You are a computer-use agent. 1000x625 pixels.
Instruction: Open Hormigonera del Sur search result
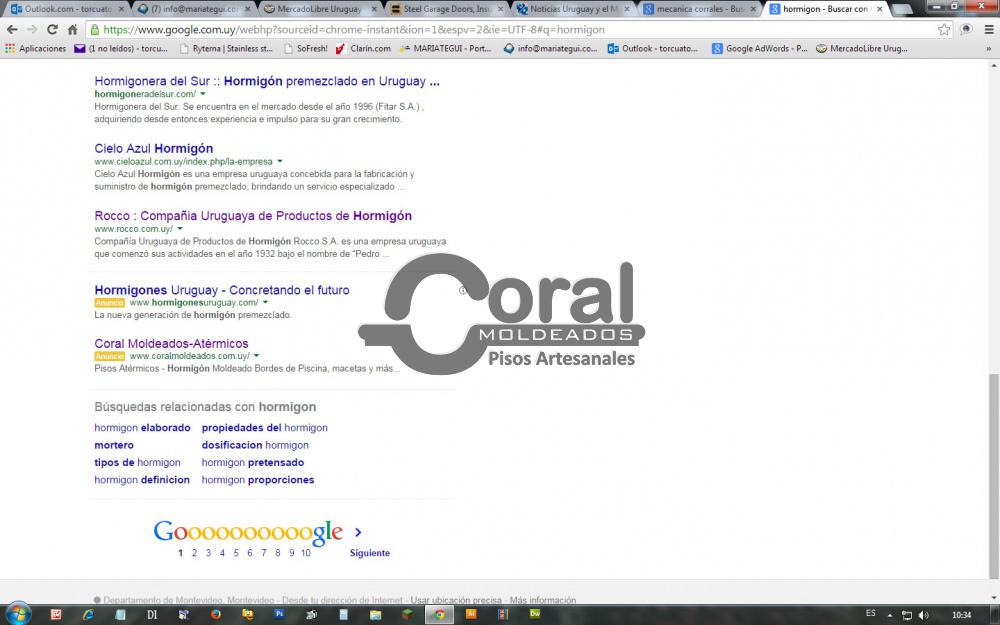click(267, 81)
